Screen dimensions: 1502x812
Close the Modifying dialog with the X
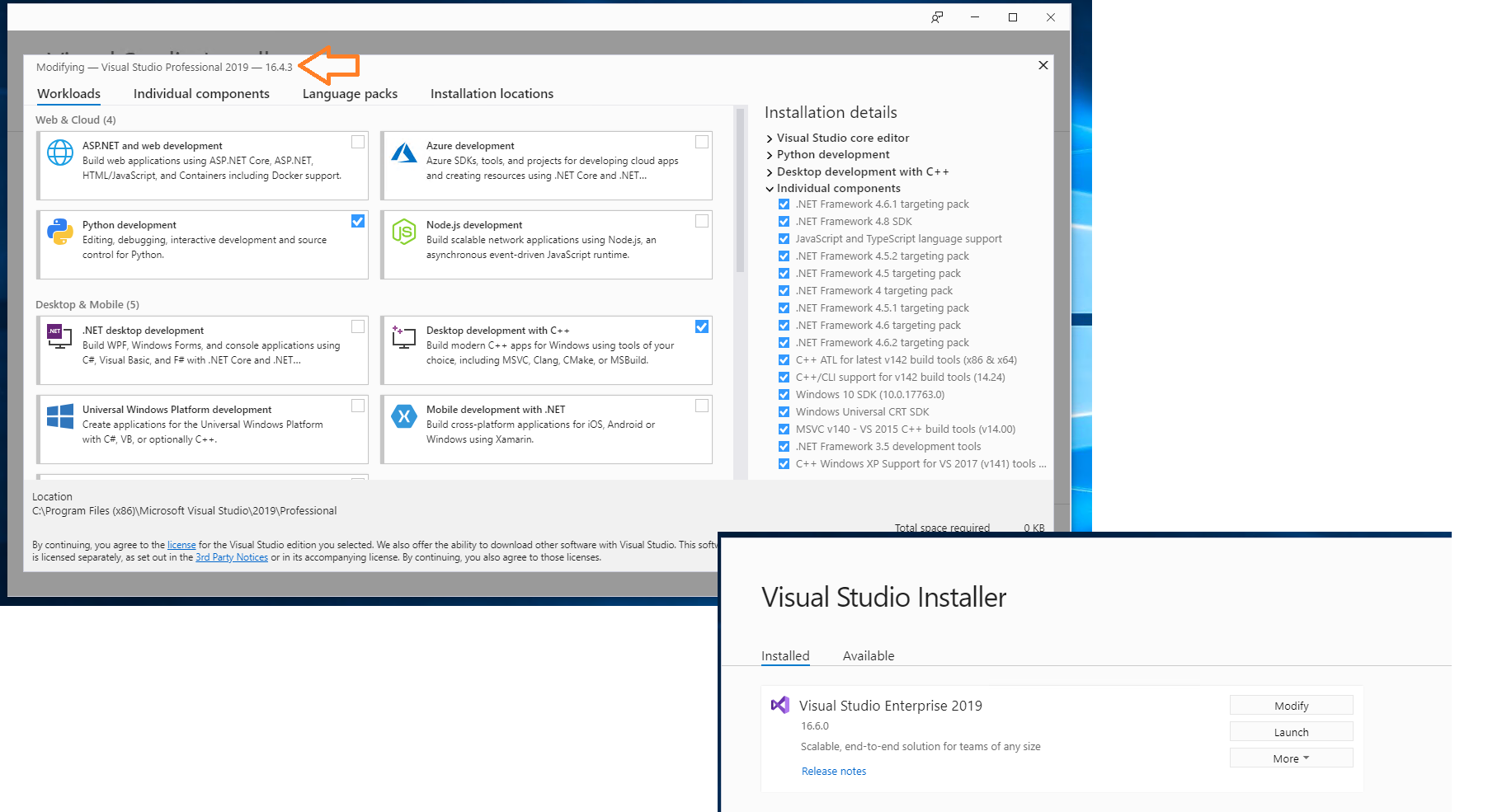point(1043,65)
